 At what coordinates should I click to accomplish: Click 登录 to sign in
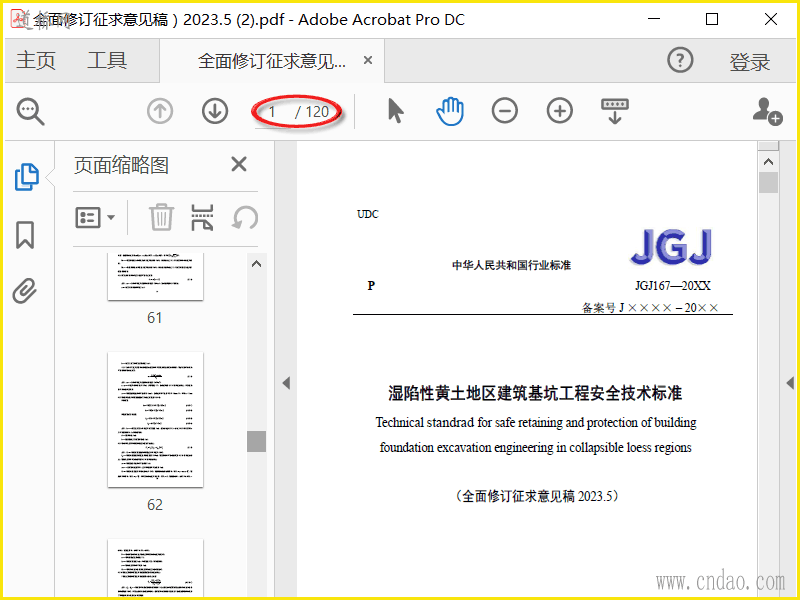pyautogui.click(x=749, y=62)
